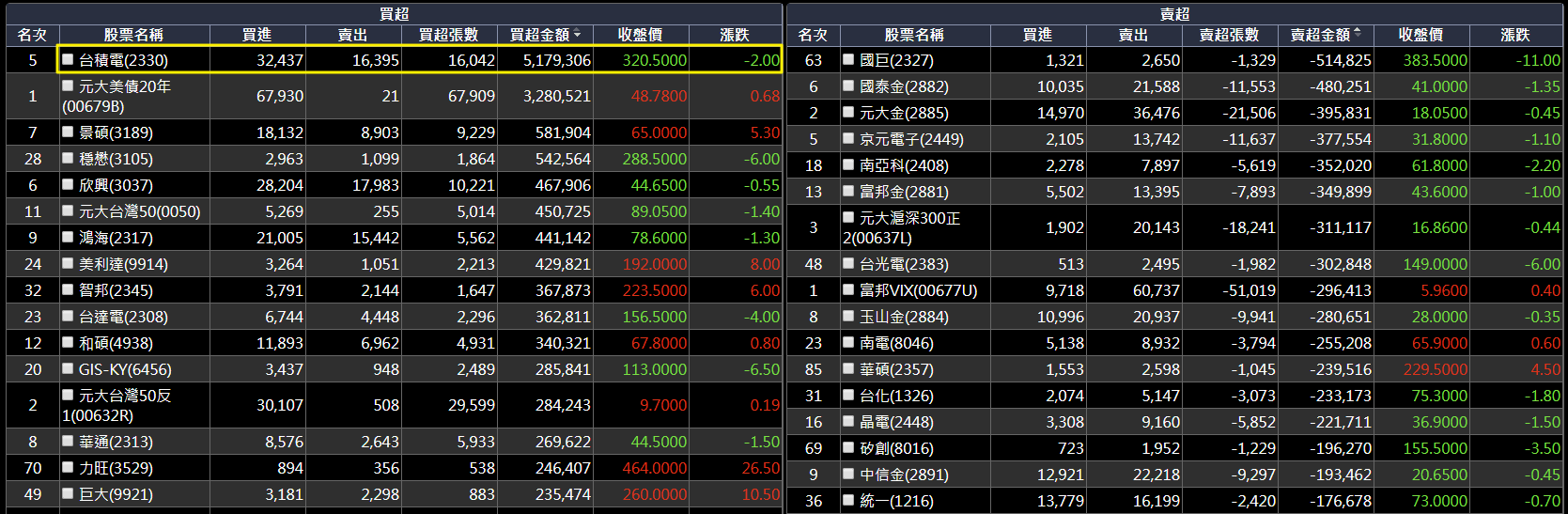Click the 賣出 header in 賣超 table

click(1133, 35)
